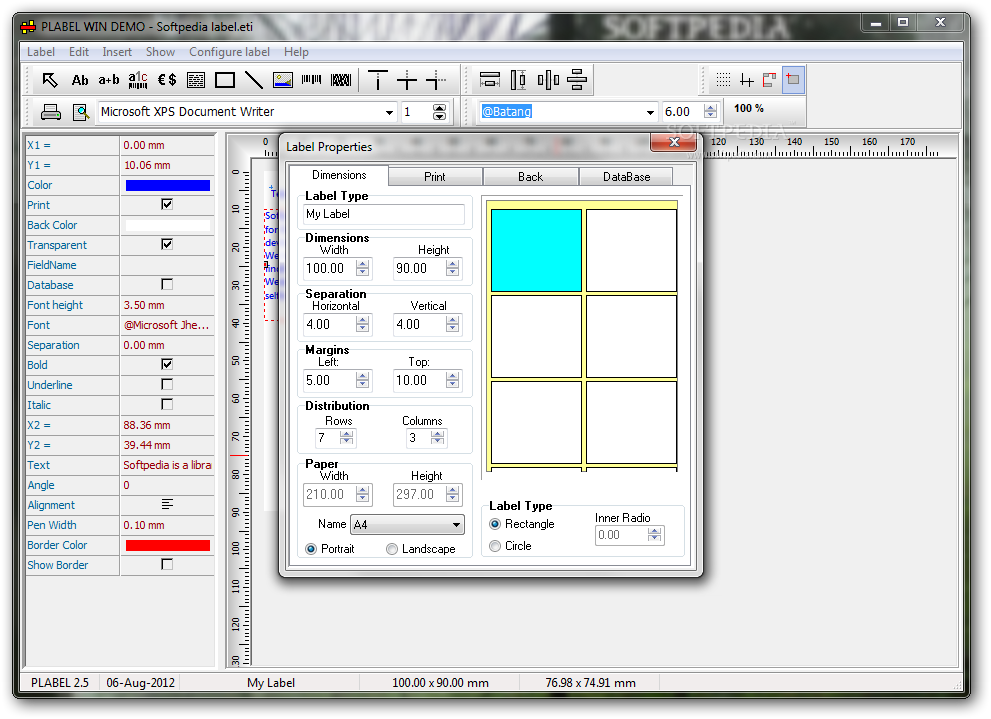Select the paragraph text block tool
The image size is (991, 719).
coord(196,80)
